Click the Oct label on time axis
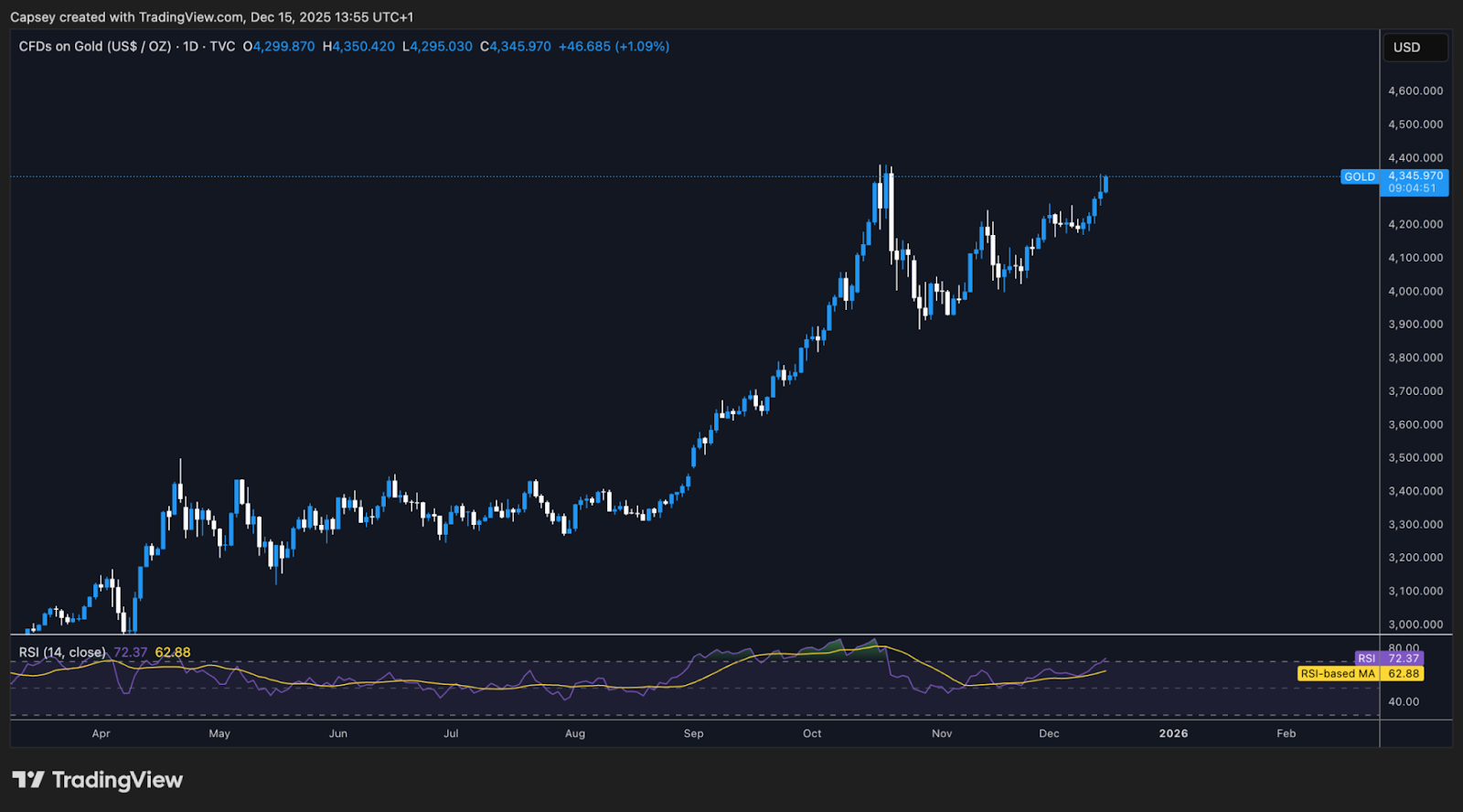Viewport: 1463px width, 812px height. (812, 733)
